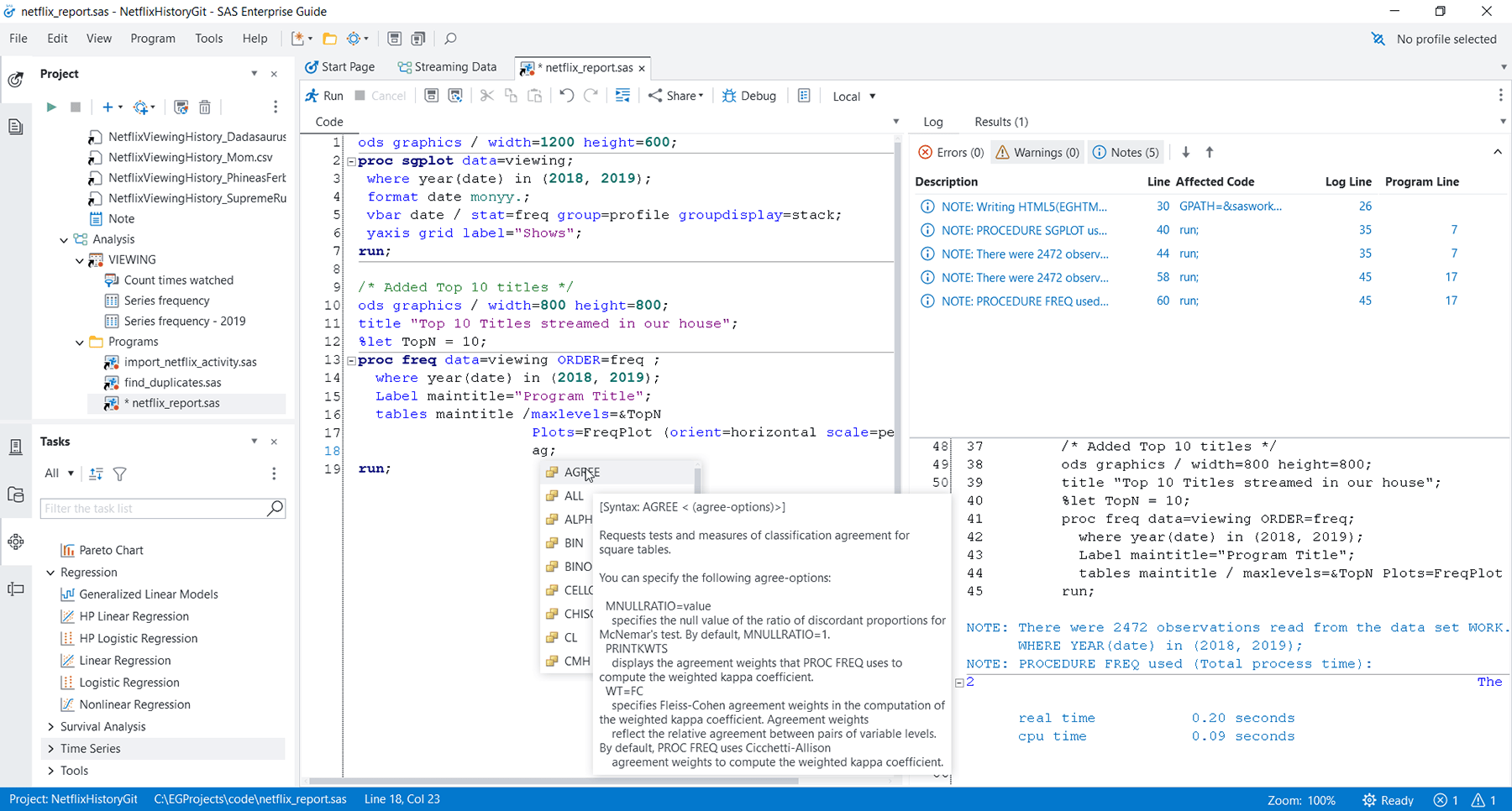Paste using the clipboard icon
This screenshot has height=811, width=1512.
pos(535,96)
